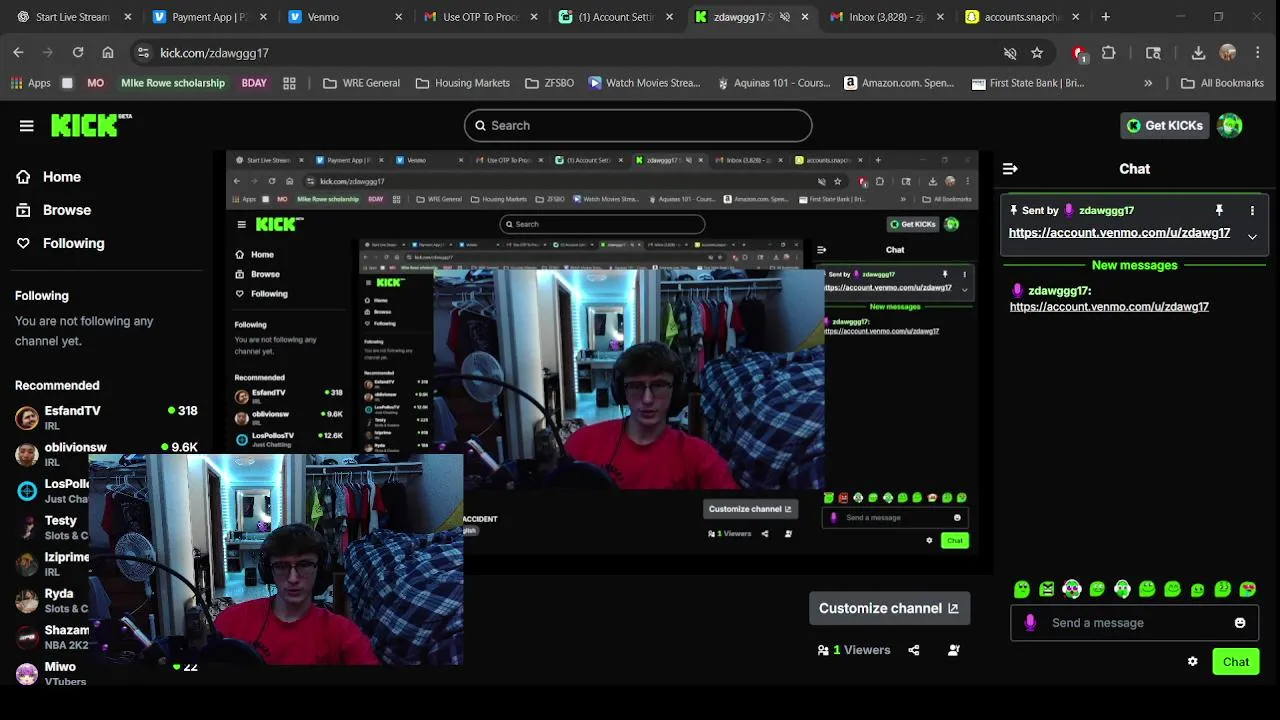The height and width of the screenshot is (720, 1280).
Task: Click the share icon below stream
Action: (x=914, y=650)
